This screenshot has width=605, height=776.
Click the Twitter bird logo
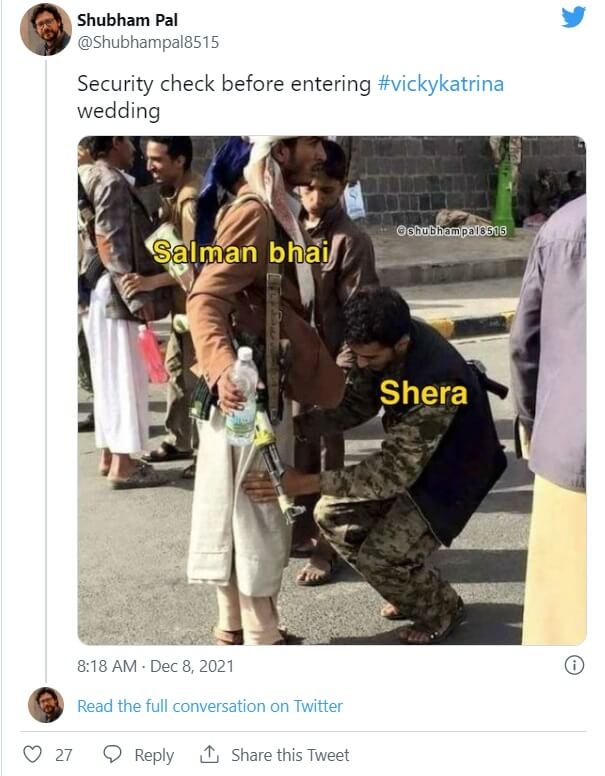pyautogui.click(x=573, y=18)
